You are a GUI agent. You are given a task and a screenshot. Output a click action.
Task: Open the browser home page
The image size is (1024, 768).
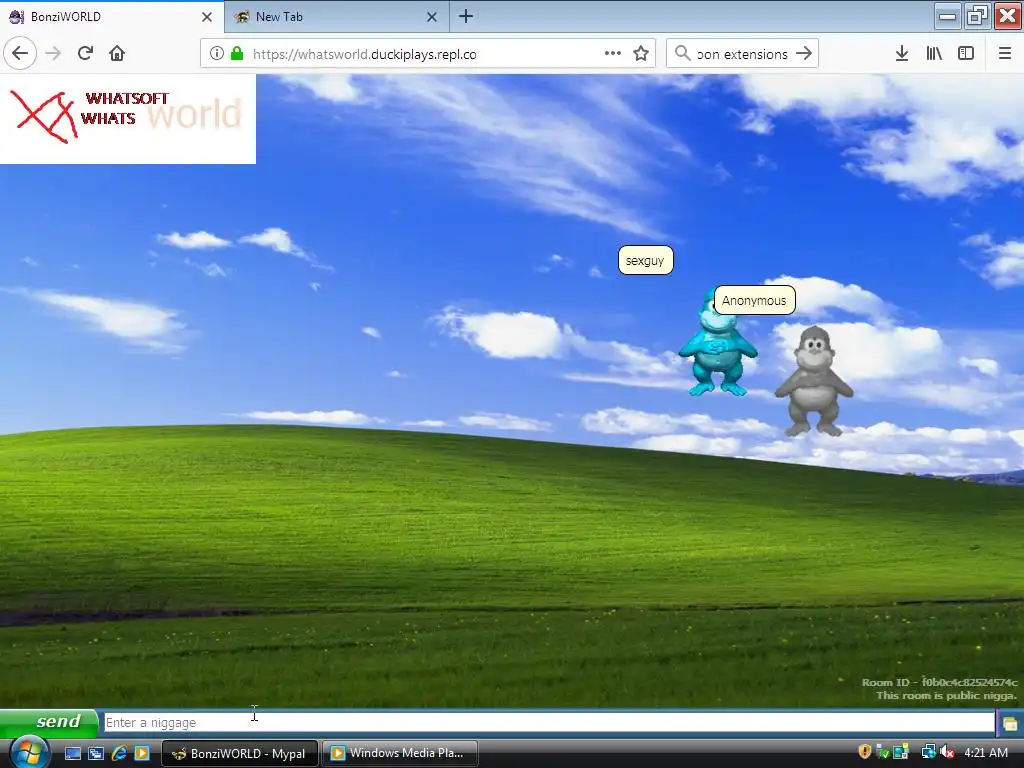[x=117, y=54]
